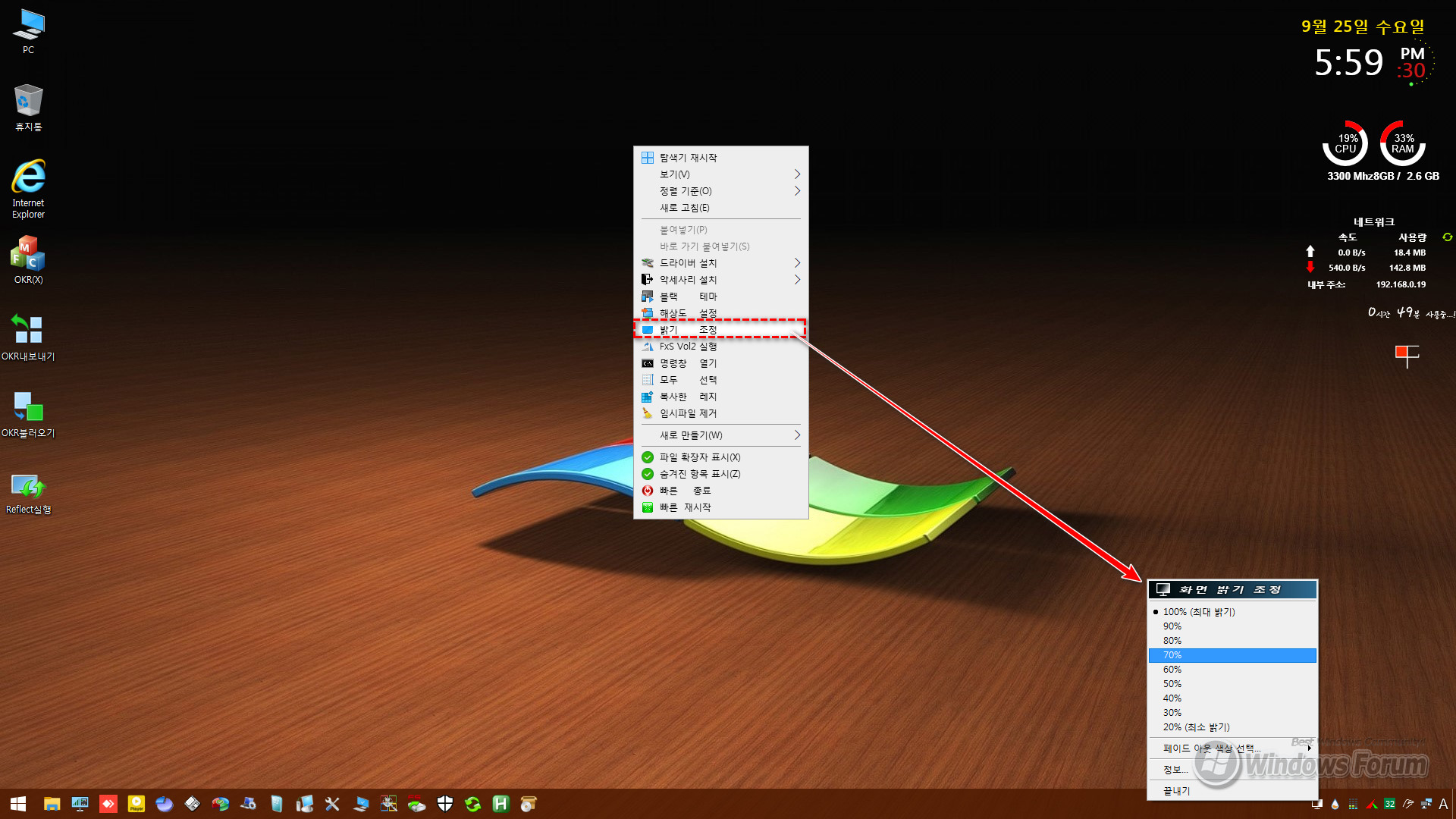Click the 33% RAM gauge widget
1456x819 pixels.
(x=1403, y=143)
